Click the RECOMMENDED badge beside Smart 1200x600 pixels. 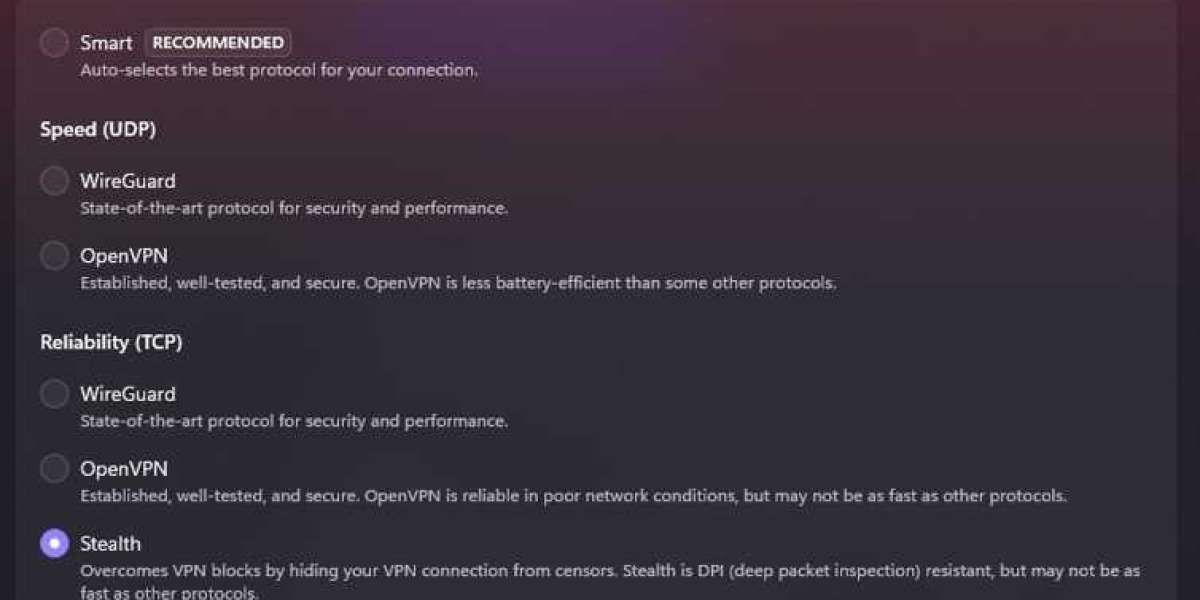click(218, 43)
